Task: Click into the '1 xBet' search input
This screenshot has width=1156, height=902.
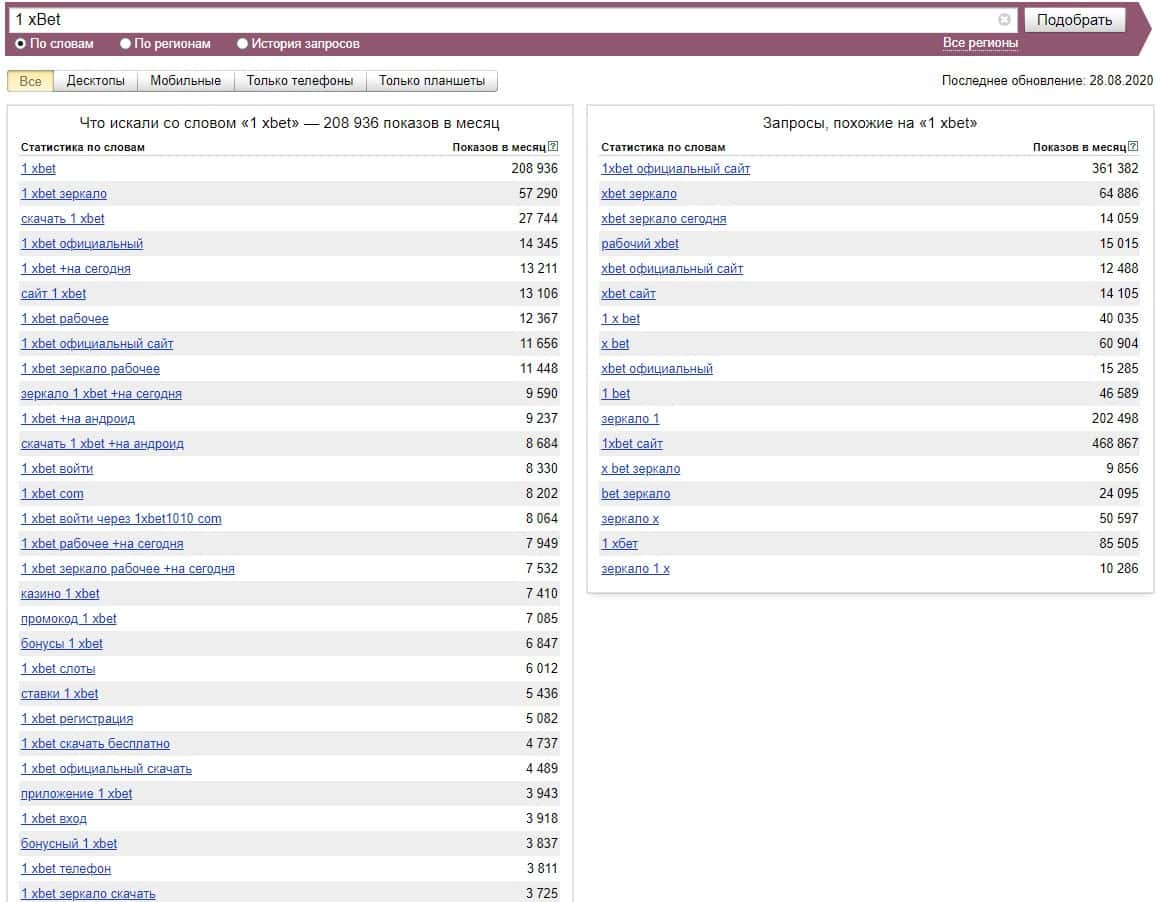Action: 500,20
